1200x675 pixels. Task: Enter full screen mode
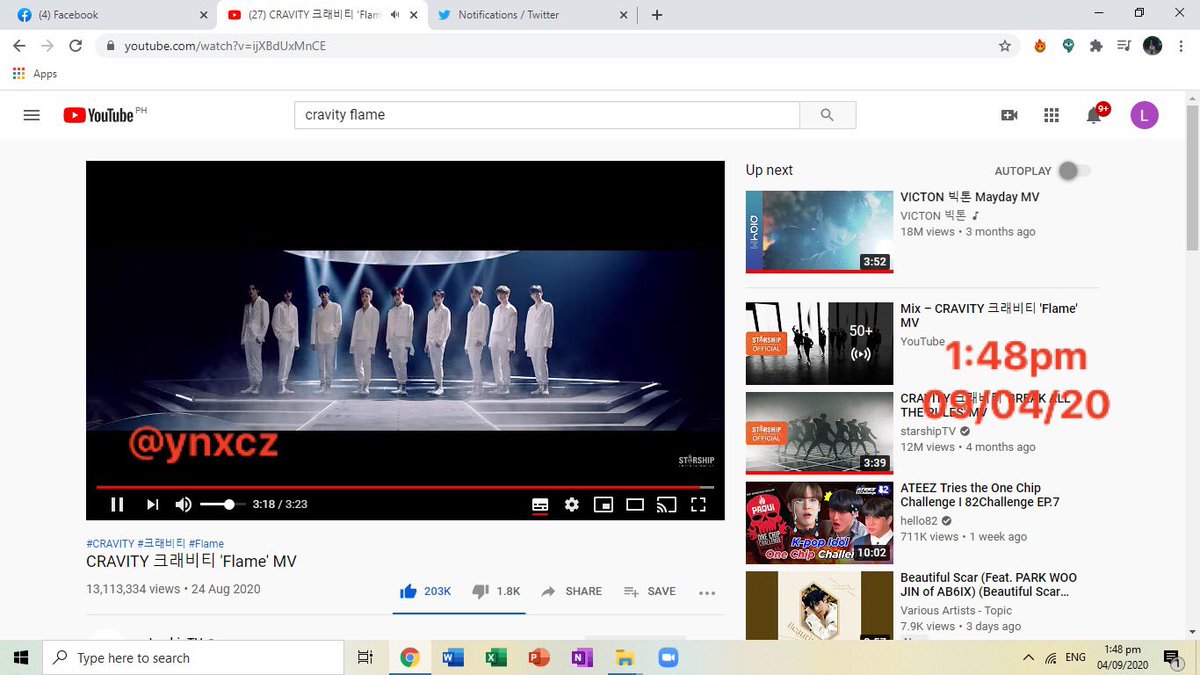click(699, 505)
